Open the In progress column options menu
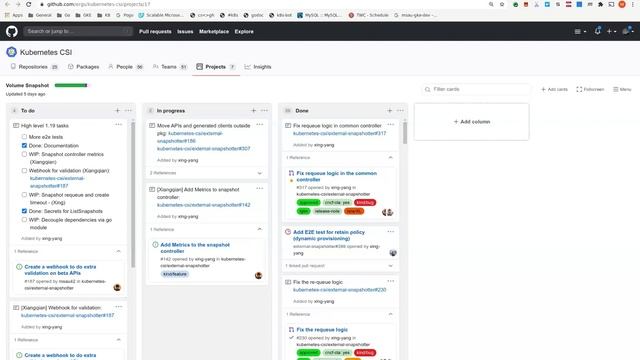 (264, 111)
